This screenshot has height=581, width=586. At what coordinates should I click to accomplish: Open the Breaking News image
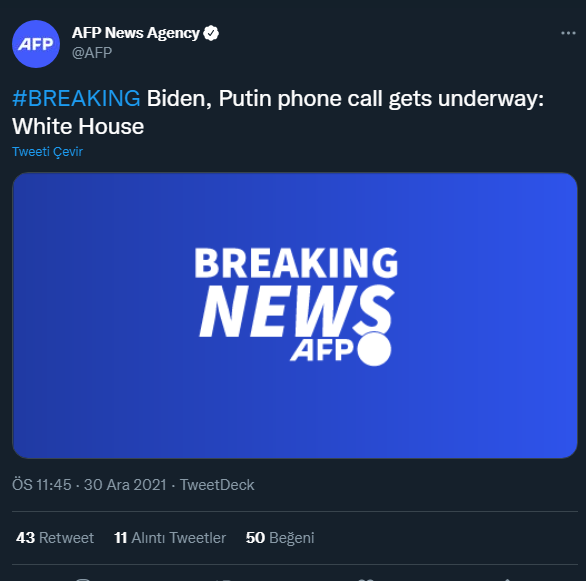tap(295, 315)
